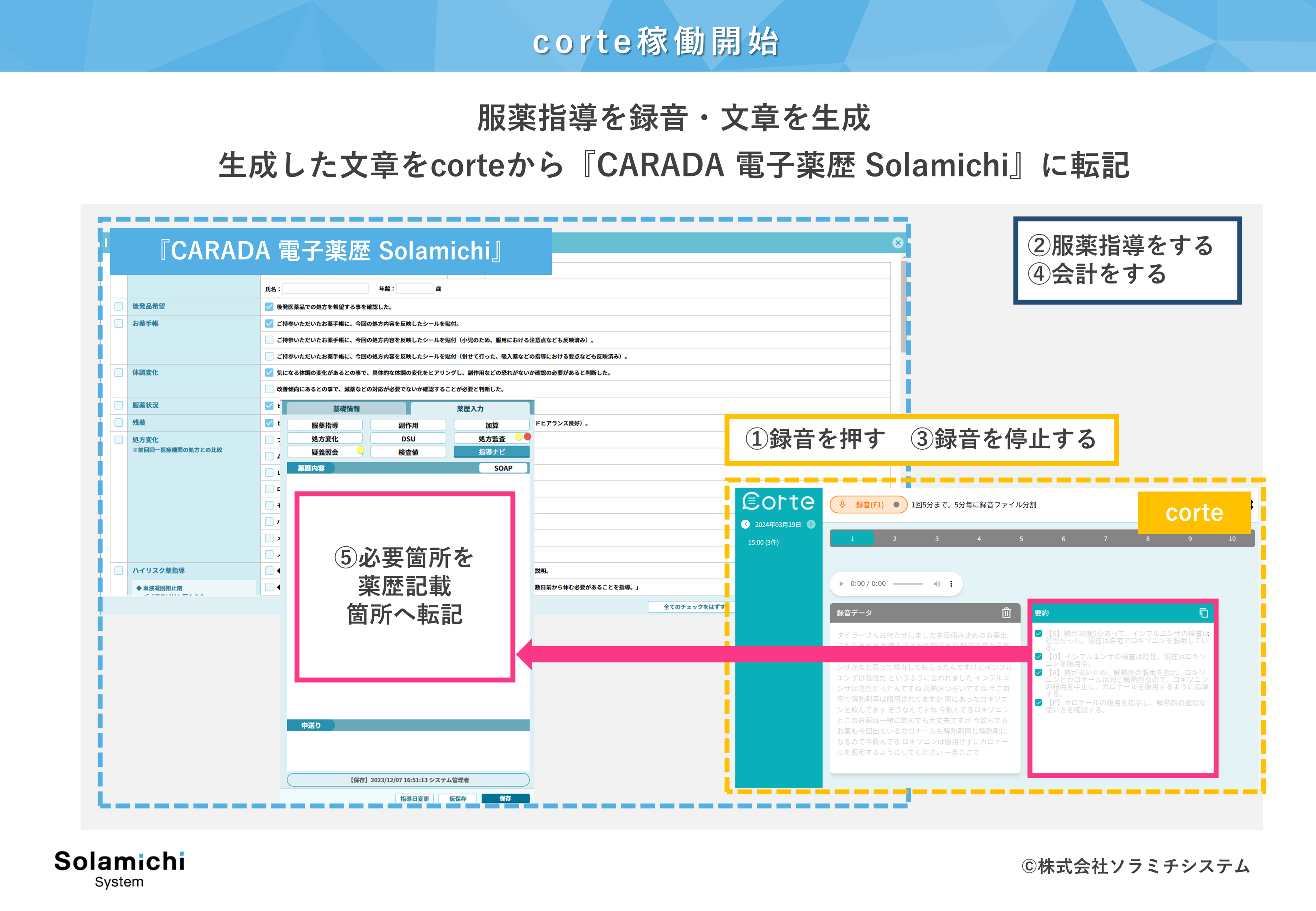The width and height of the screenshot is (1316, 911).
Task: Click the Solamichi System logo
Action: coord(119,866)
